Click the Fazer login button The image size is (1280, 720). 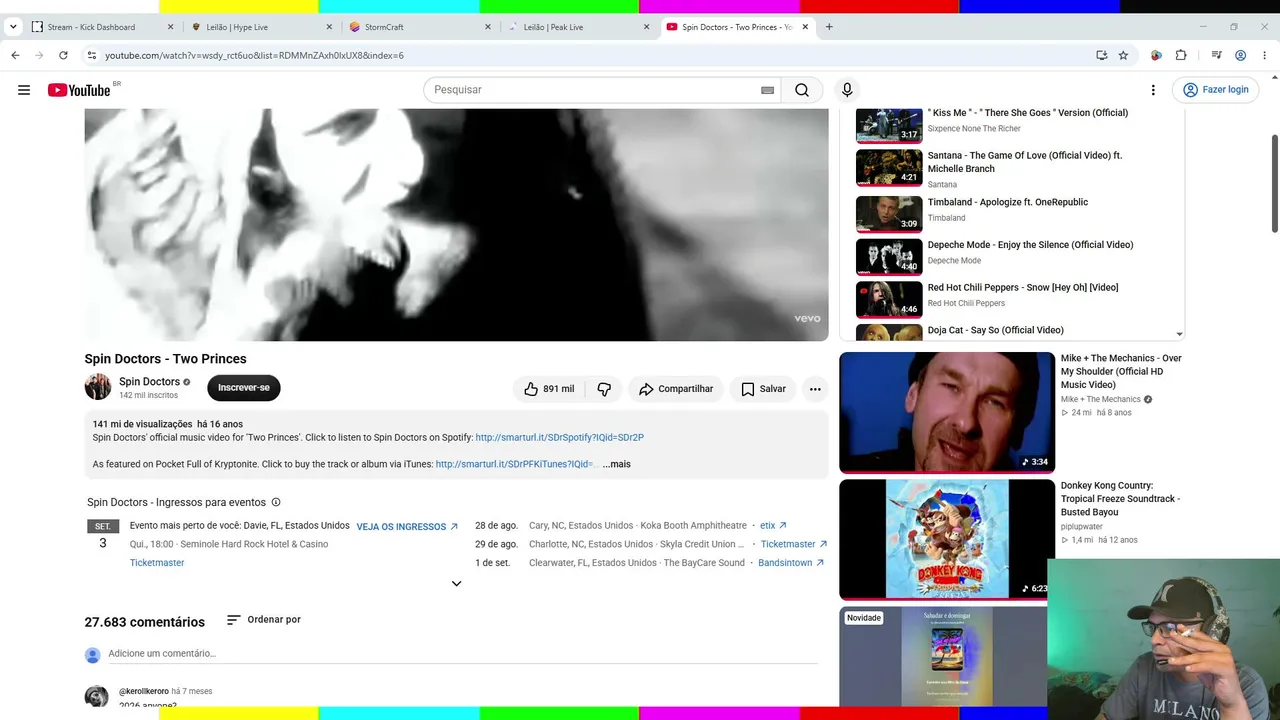(1216, 90)
